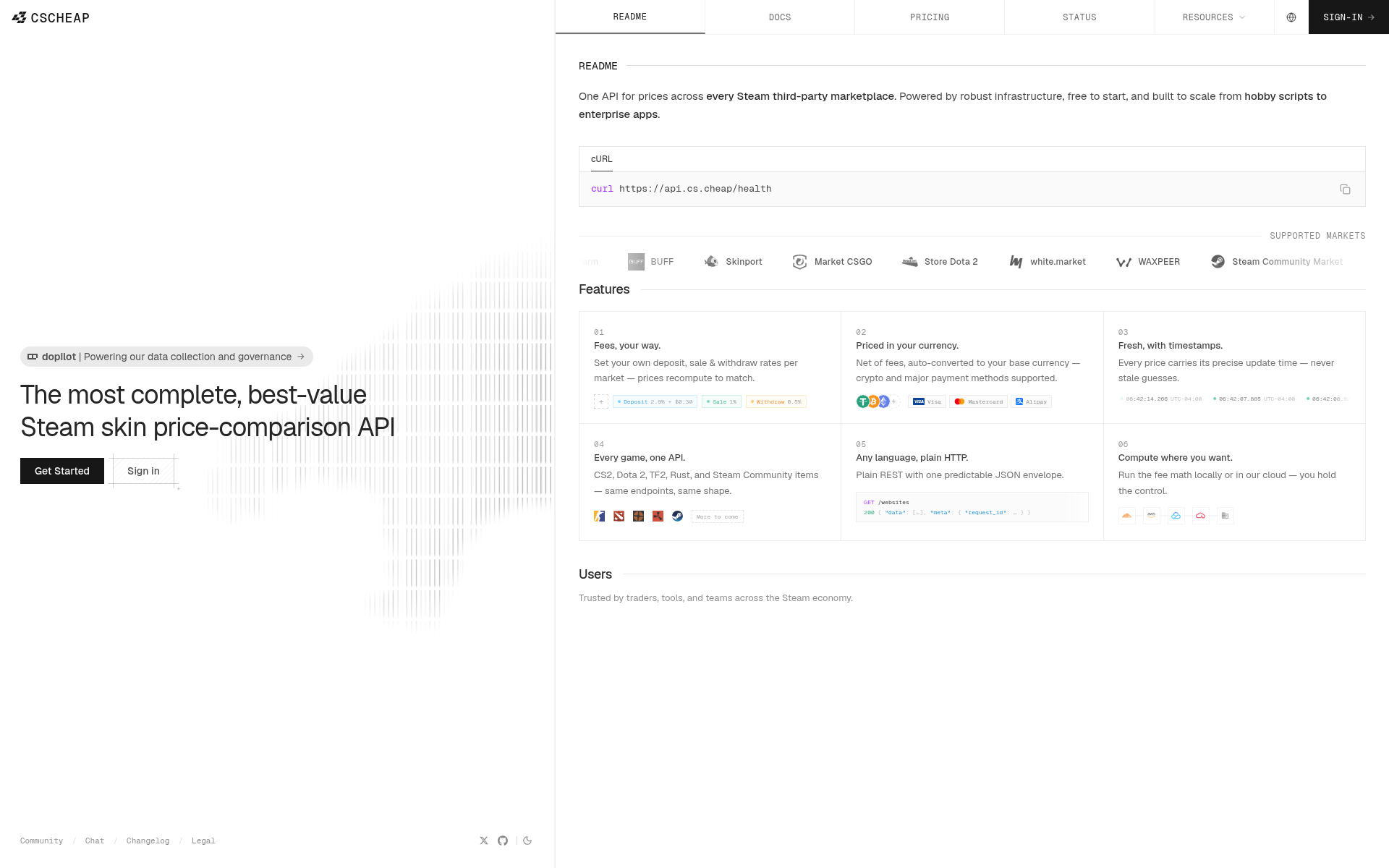The image size is (1389, 868).
Task: Click the AWS cloud provider icon
Action: click(1151, 516)
